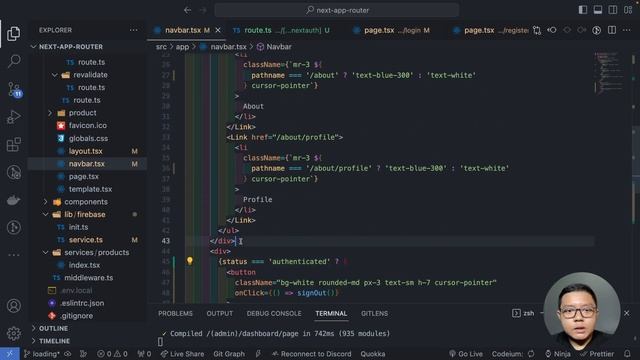The image size is (640, 360).
Task: Close the terminal panel with the X
Action: tap(627, 313)
